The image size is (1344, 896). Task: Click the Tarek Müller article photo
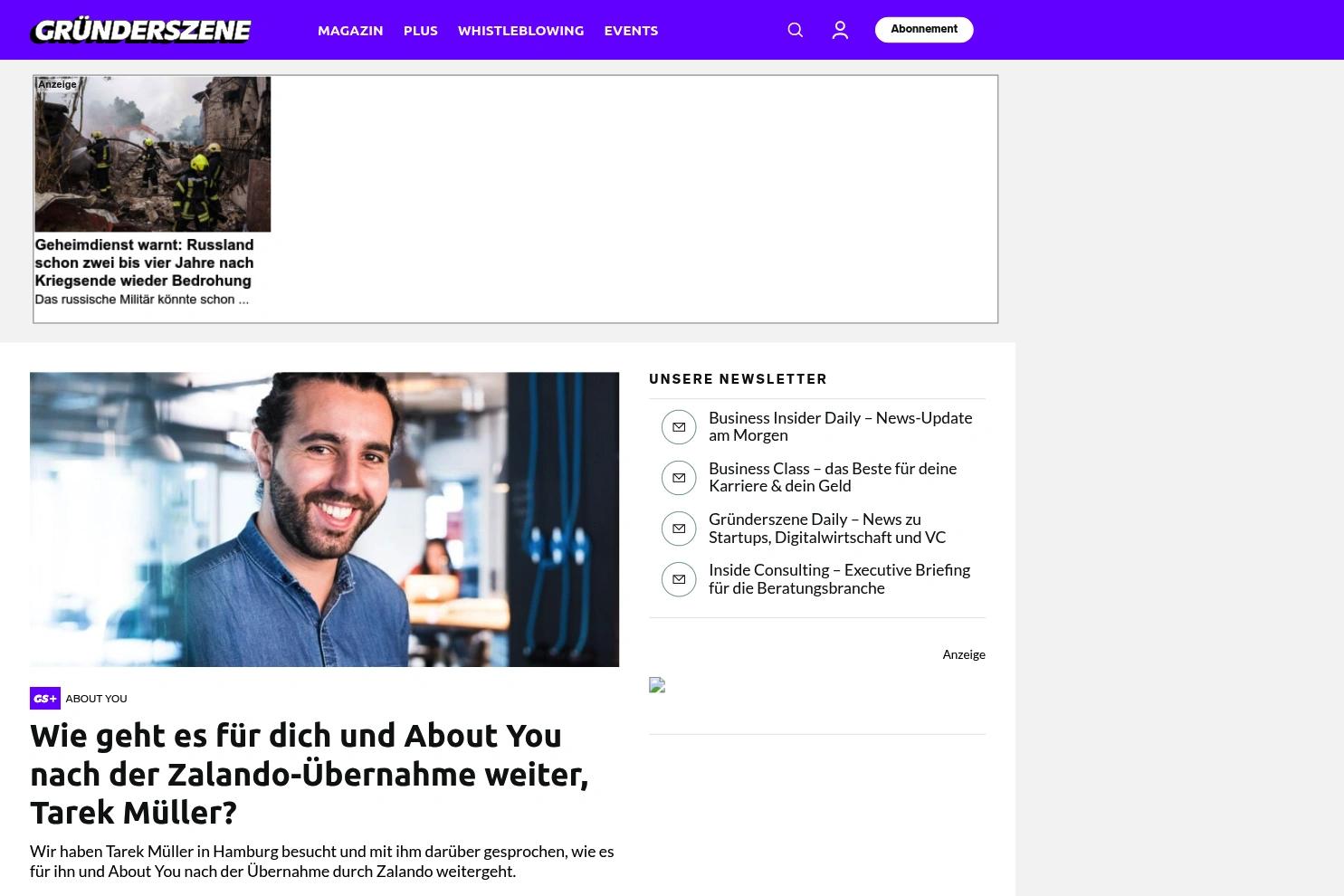click(324, 519)
